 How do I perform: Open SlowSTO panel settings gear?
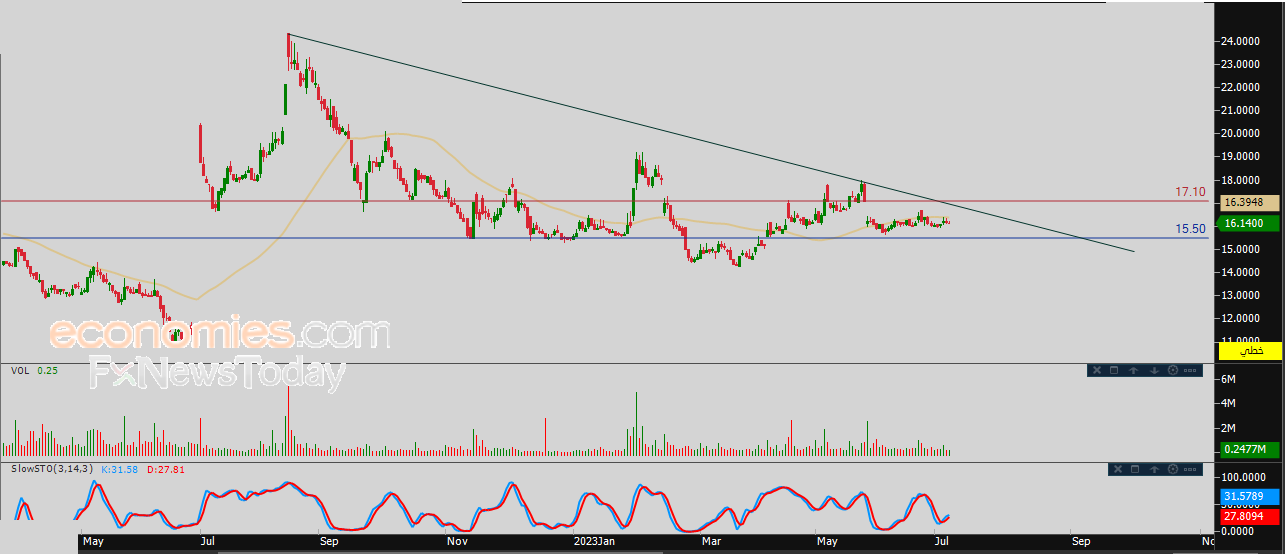pos(1172,469)
